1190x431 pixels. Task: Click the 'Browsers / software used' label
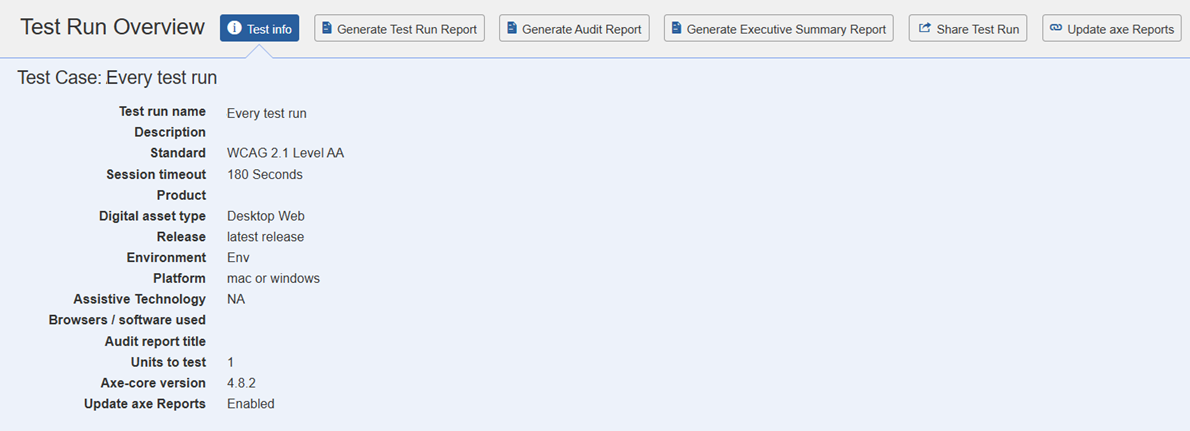[x=127, y=320]
